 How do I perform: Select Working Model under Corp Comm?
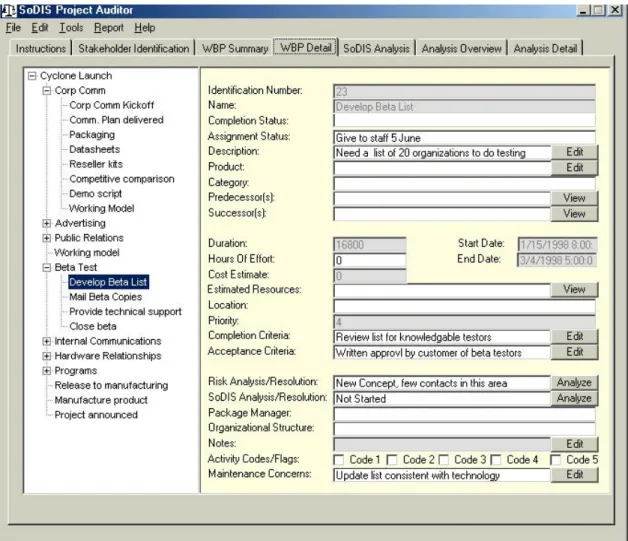pos(101,209)
